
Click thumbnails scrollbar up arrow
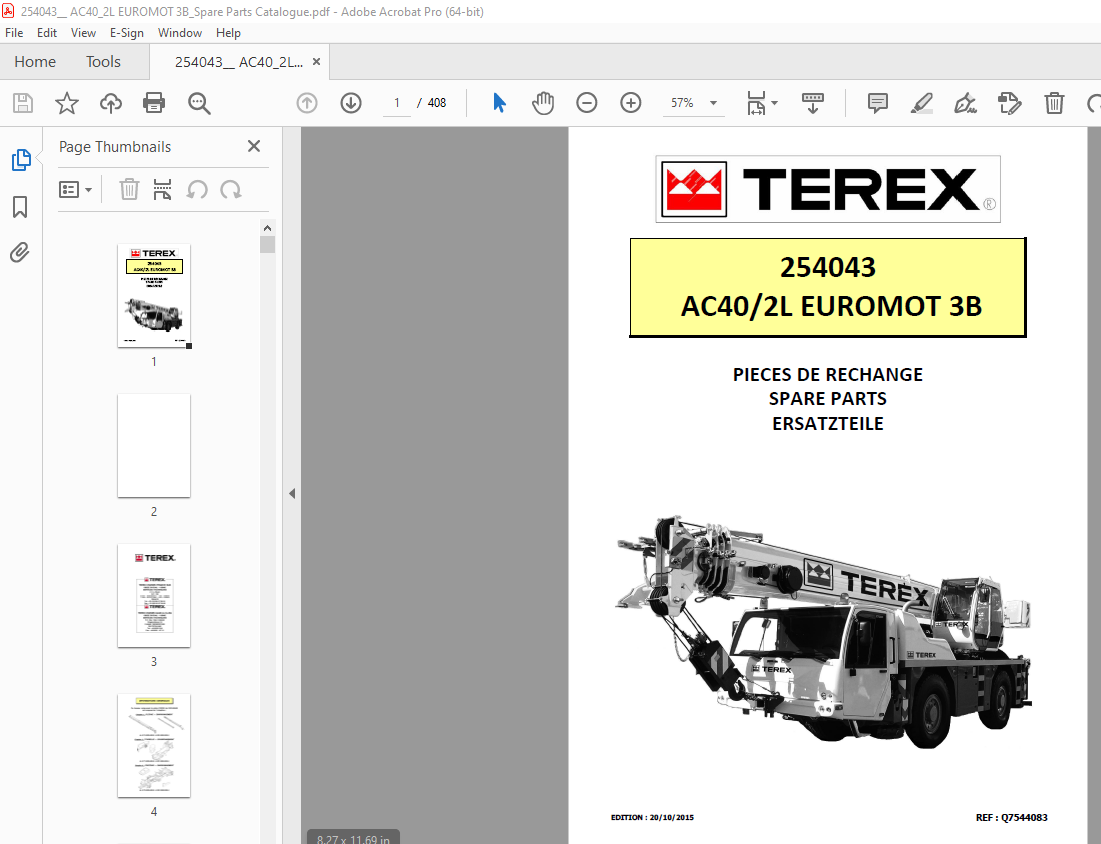pyautogui.click(x=267, y=228)
